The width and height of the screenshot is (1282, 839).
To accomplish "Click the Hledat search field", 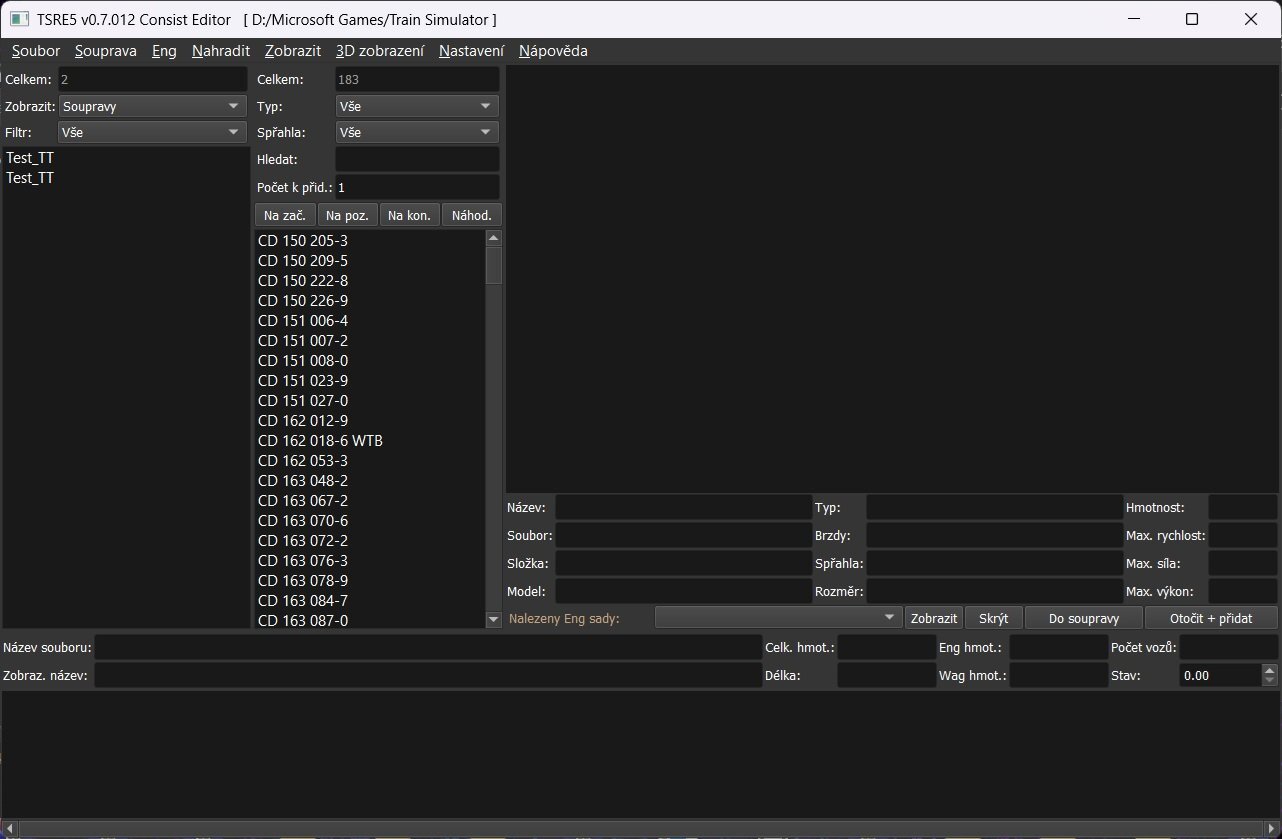I will click(416, 159).
